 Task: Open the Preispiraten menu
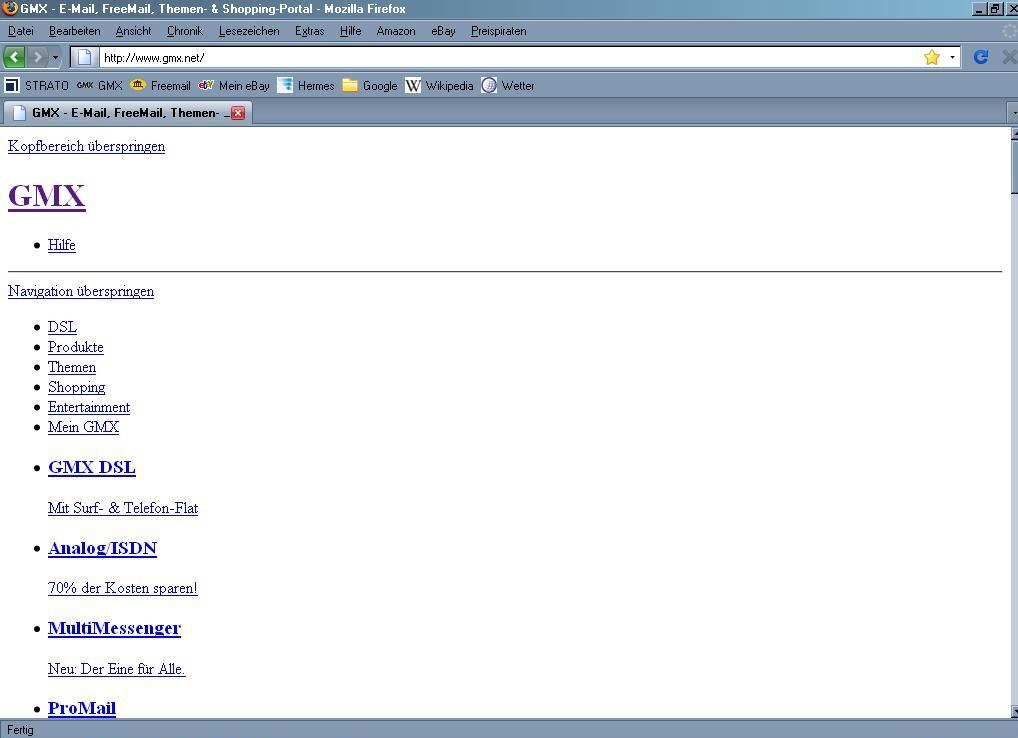tap(499, 31)
